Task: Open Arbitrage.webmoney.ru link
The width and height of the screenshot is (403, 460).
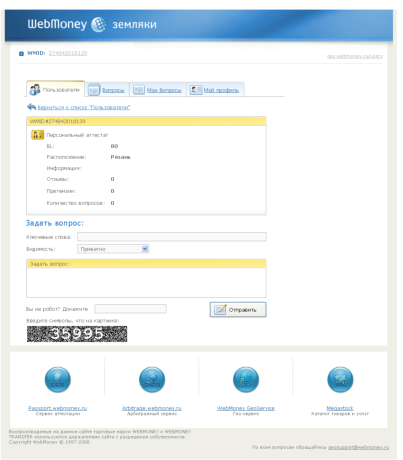Action: (152, 408)
